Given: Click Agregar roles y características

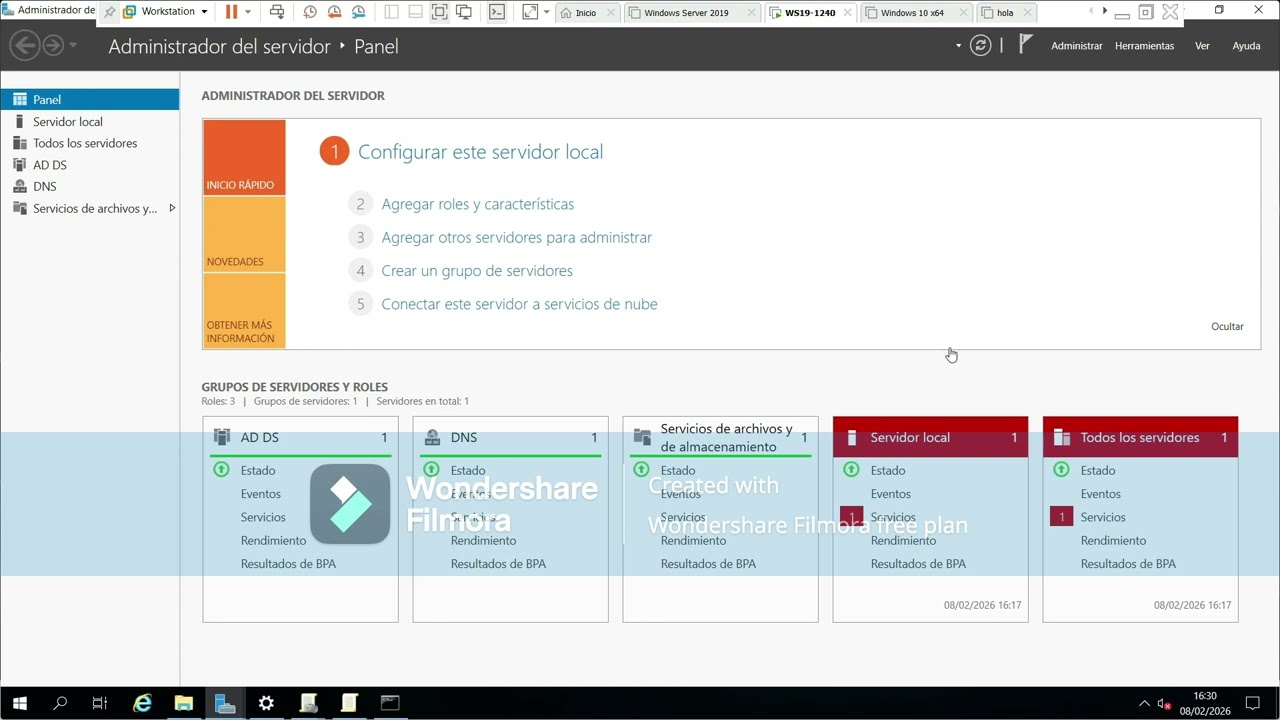Looking at the screenshot, I should [477, 204].
